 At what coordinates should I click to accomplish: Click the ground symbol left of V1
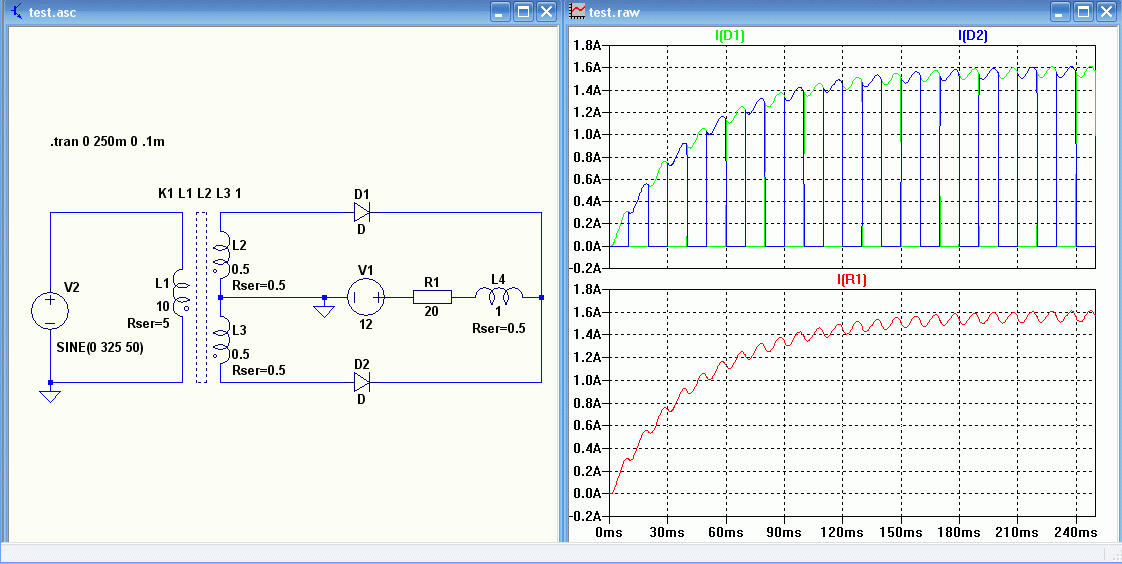click(x=324, y=310)
